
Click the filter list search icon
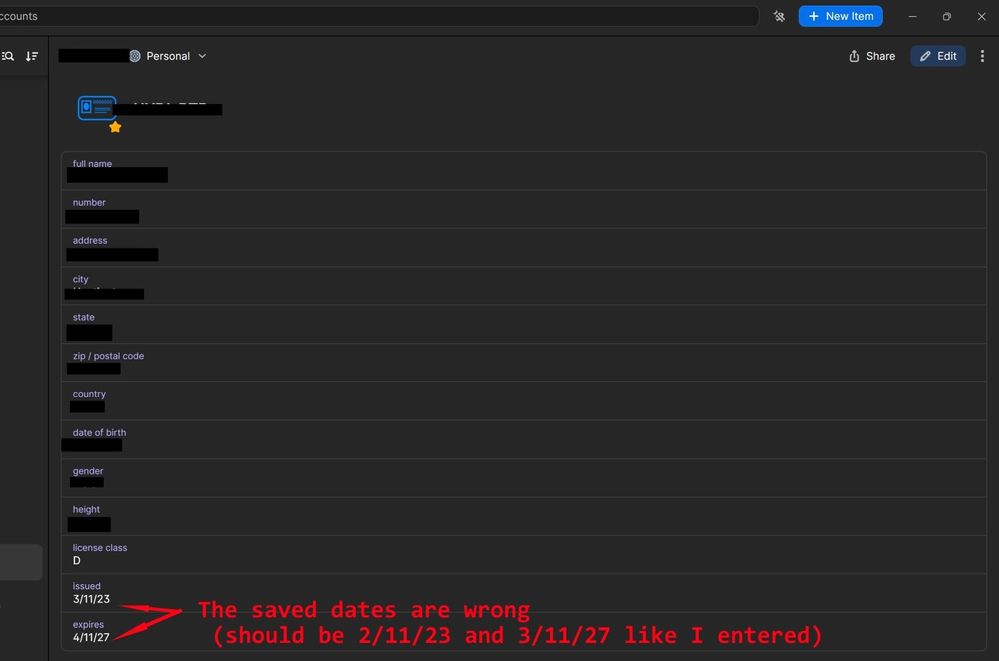[x=8, y=56]
